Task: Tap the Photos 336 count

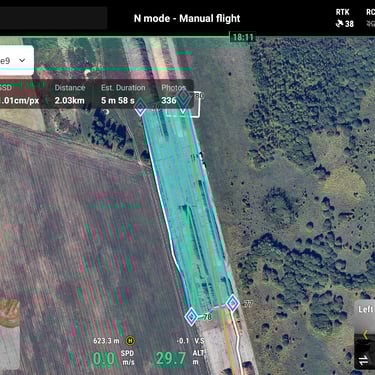Action: (173, 94)
